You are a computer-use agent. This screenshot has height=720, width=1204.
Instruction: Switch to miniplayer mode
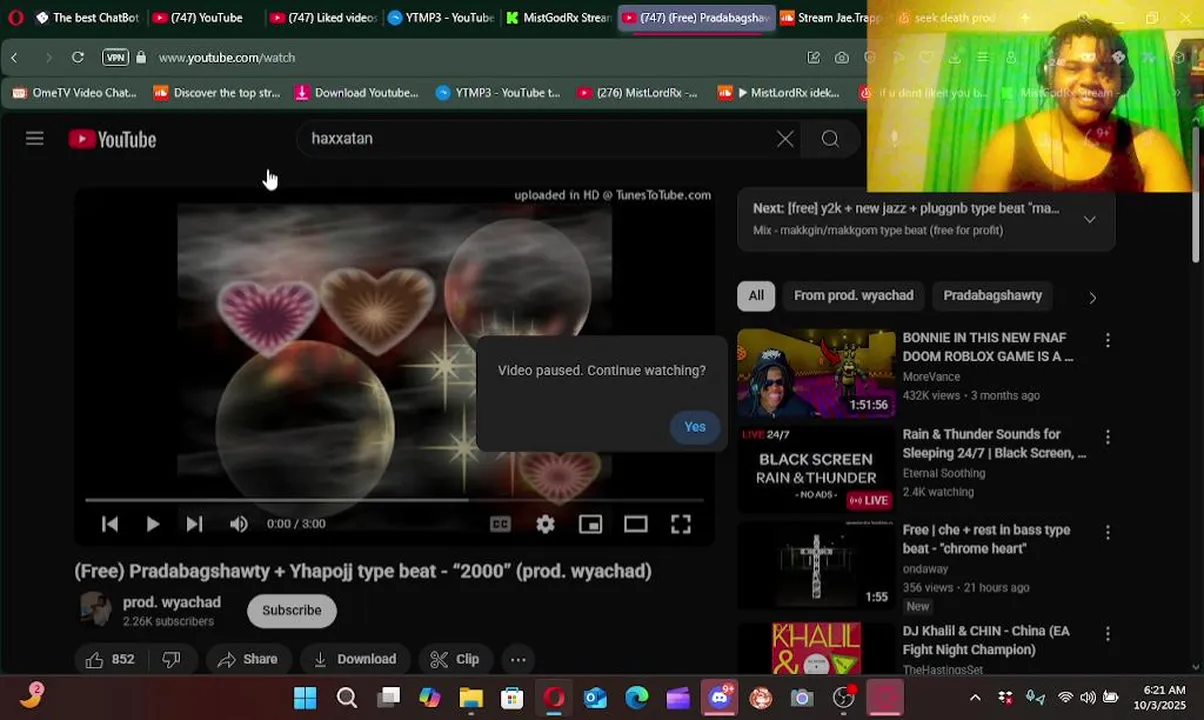point(591,524)
